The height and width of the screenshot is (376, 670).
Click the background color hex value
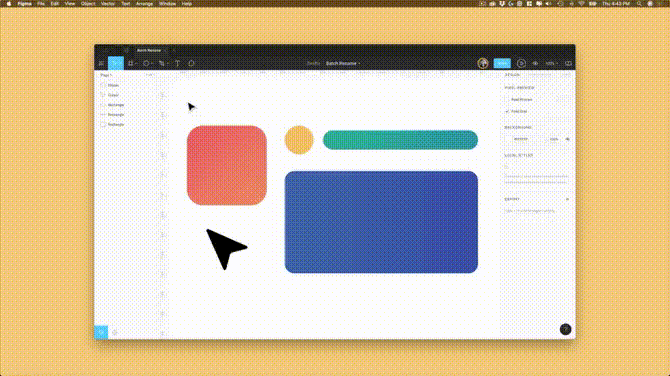[x=521, y=139]
